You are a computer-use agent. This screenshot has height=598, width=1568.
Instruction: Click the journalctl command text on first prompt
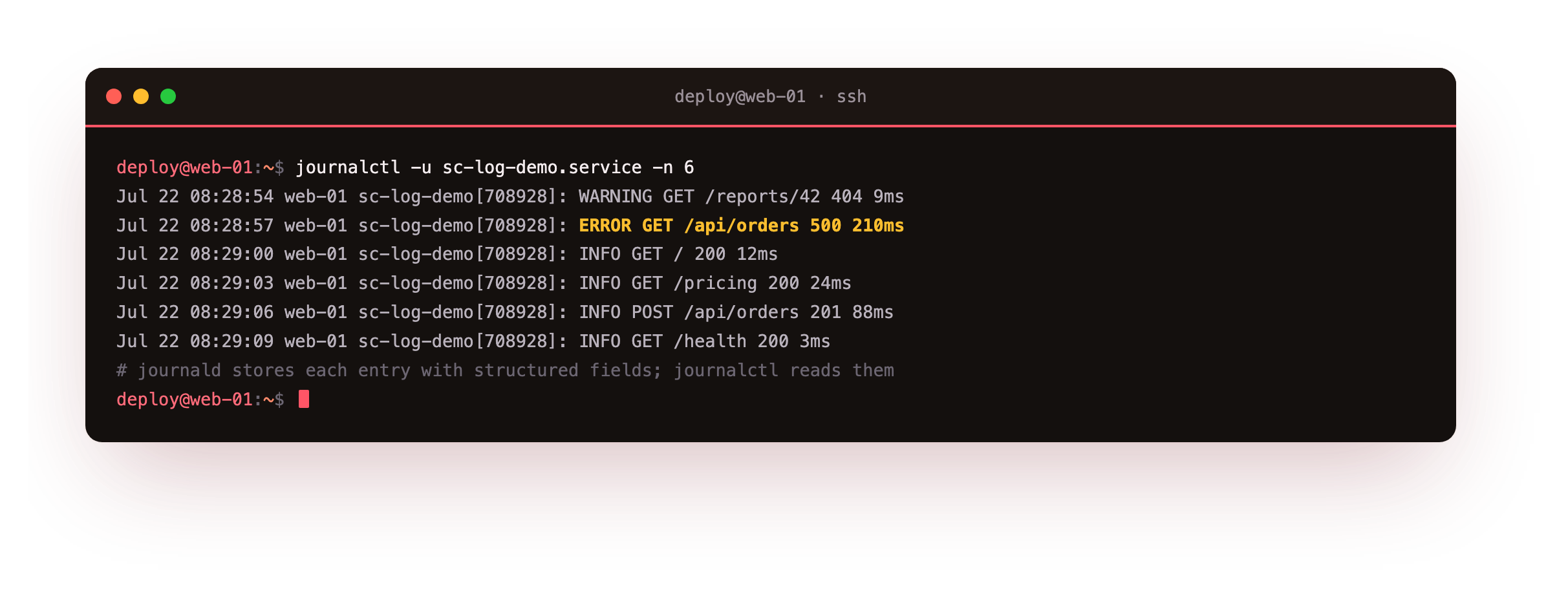point(495,167)
